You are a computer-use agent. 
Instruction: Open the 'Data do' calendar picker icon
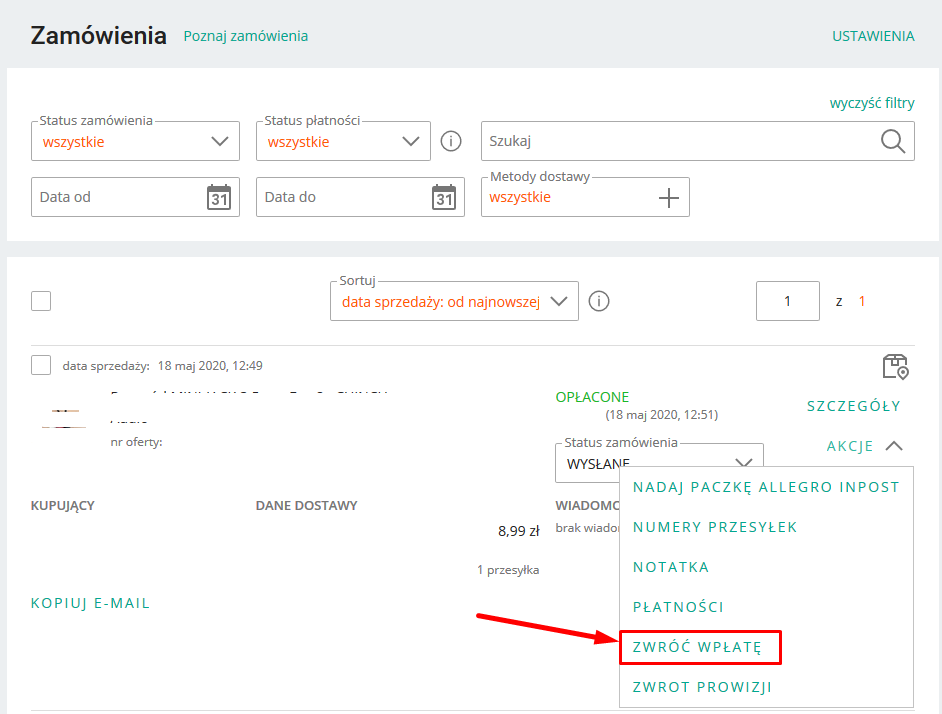click(x=443, y=197)
